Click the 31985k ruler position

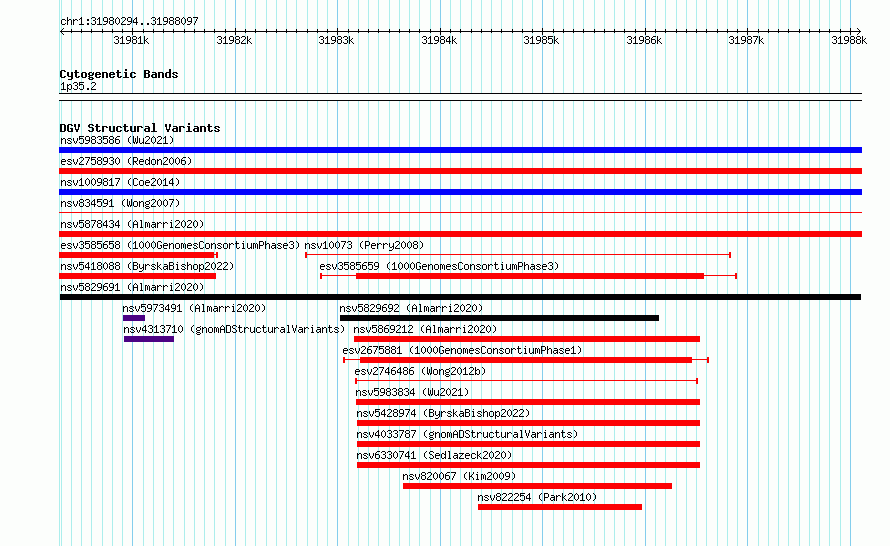click(x=541, y=40)
